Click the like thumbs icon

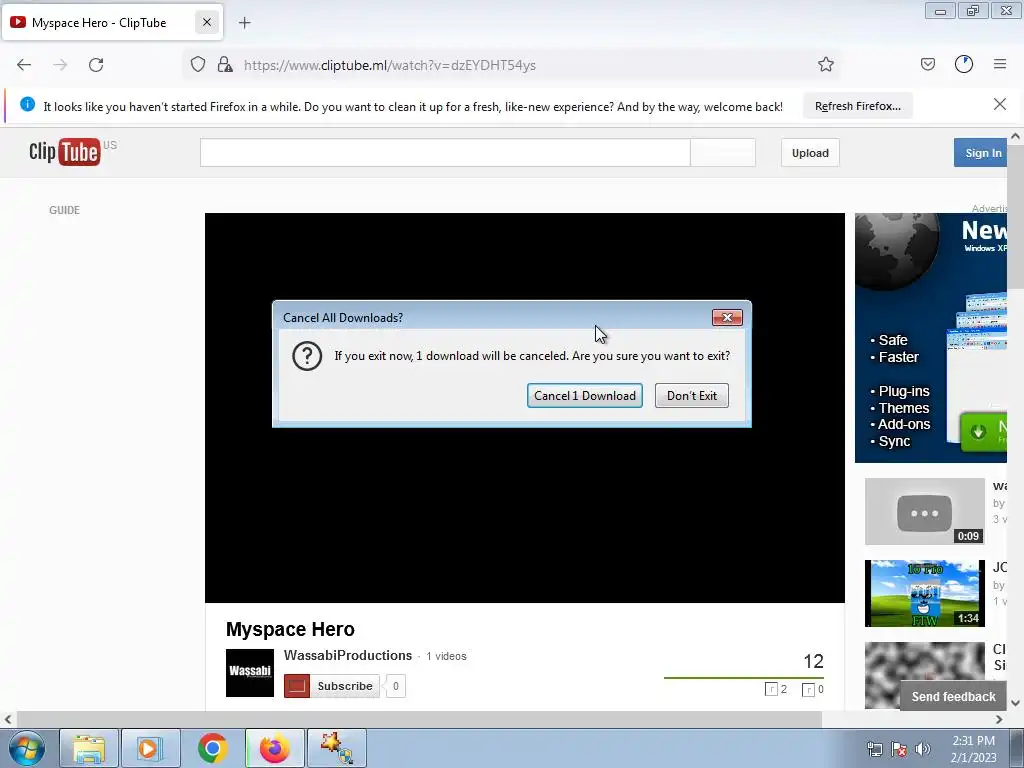(x=771, y=689)
